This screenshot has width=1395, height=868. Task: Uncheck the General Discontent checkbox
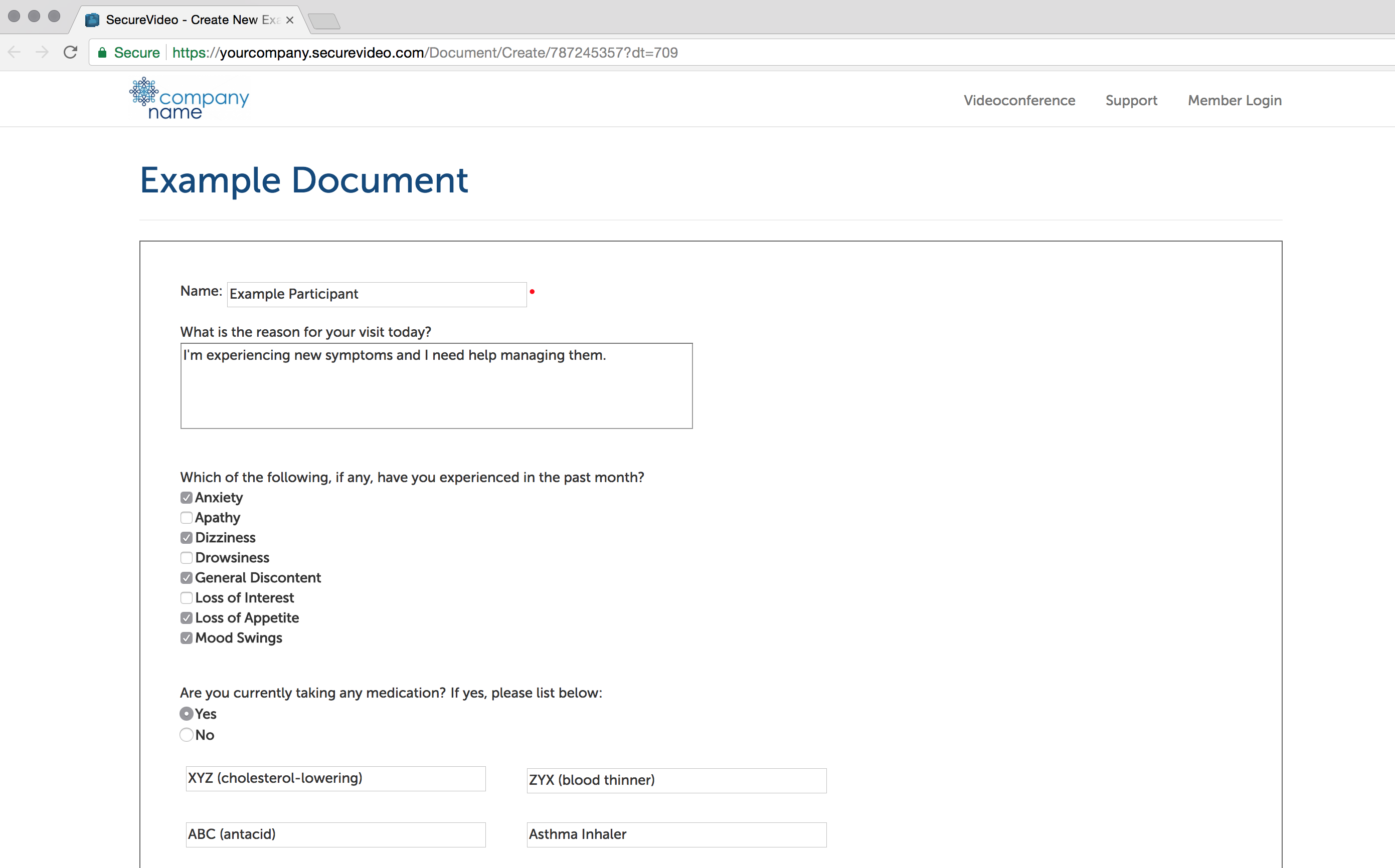point(186,578)
